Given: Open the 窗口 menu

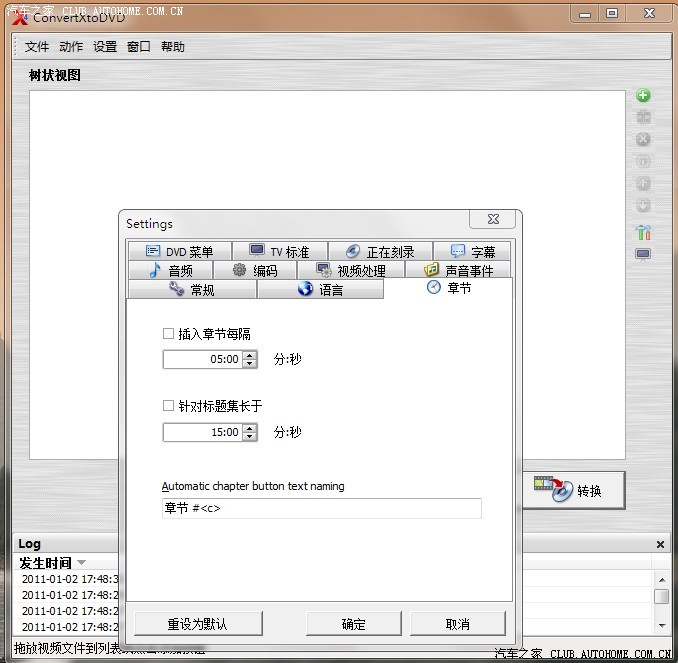Looking at the screenshot, I should 139,47.
